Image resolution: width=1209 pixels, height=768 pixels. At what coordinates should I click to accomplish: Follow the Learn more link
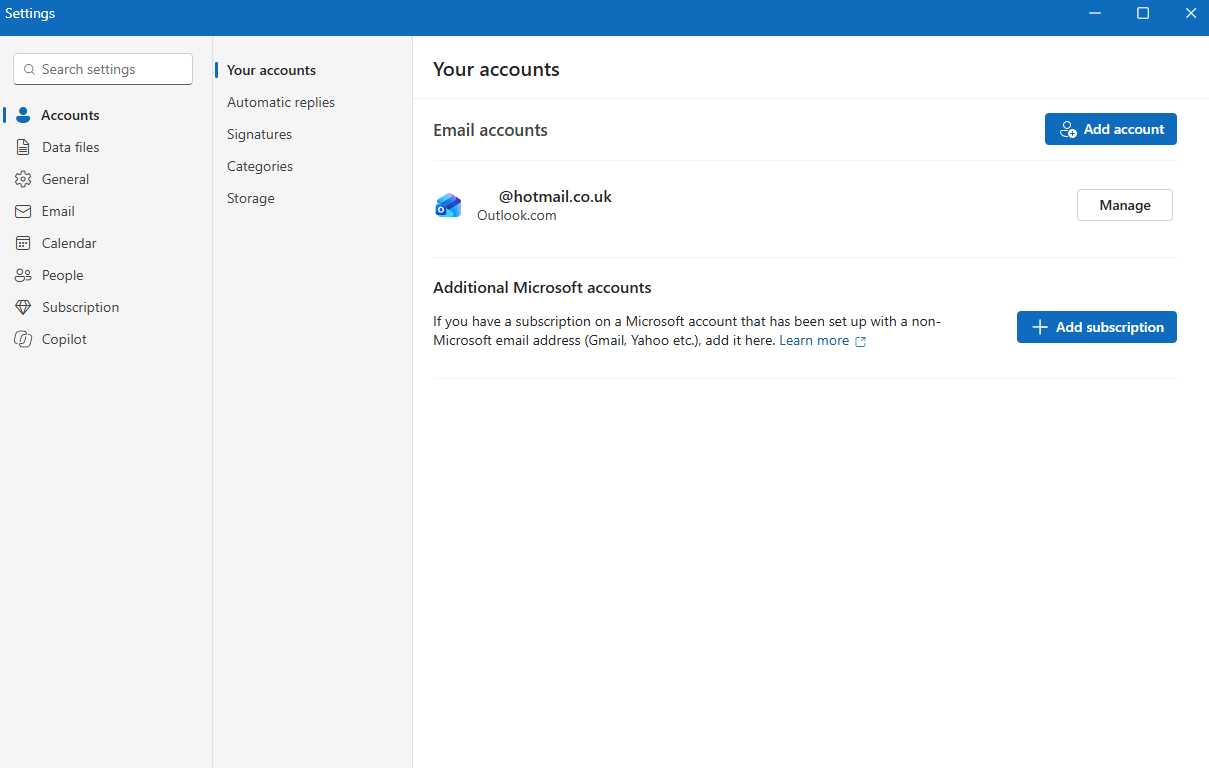[814, 340]
